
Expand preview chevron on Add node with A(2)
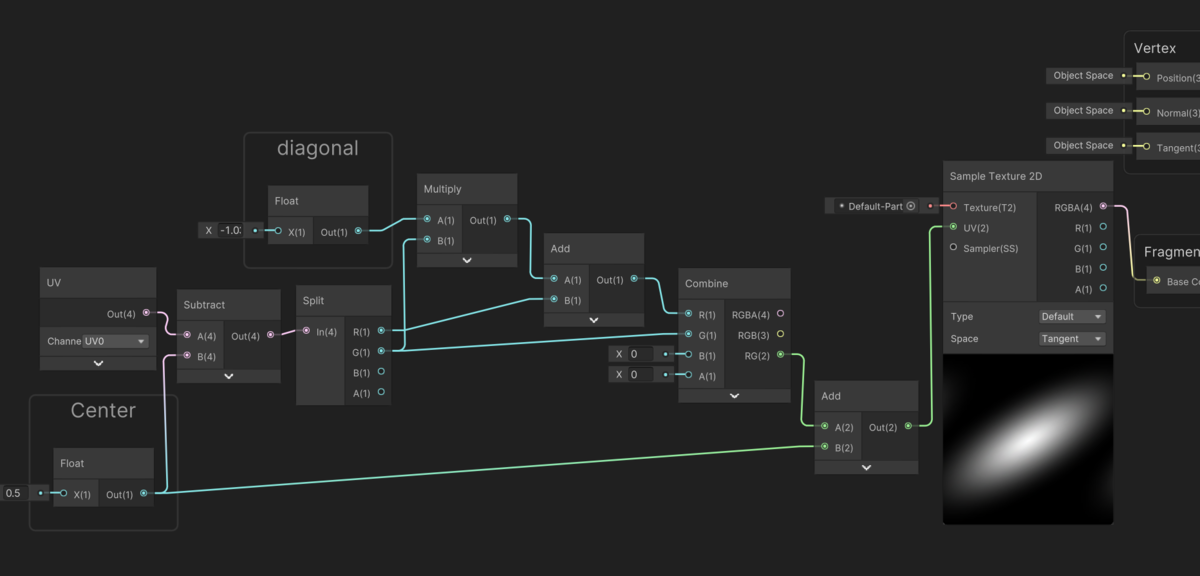(866, 467)
